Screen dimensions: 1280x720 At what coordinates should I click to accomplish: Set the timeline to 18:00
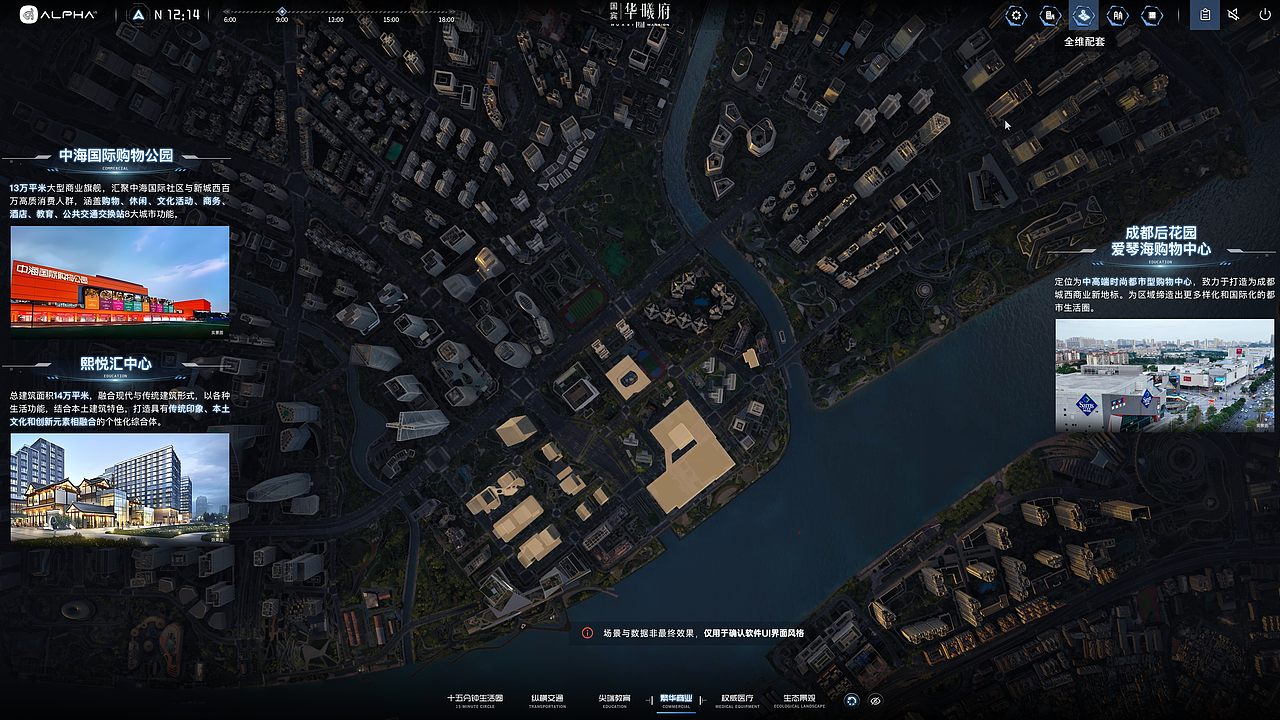pyautogui.click(x=446, y=19)
